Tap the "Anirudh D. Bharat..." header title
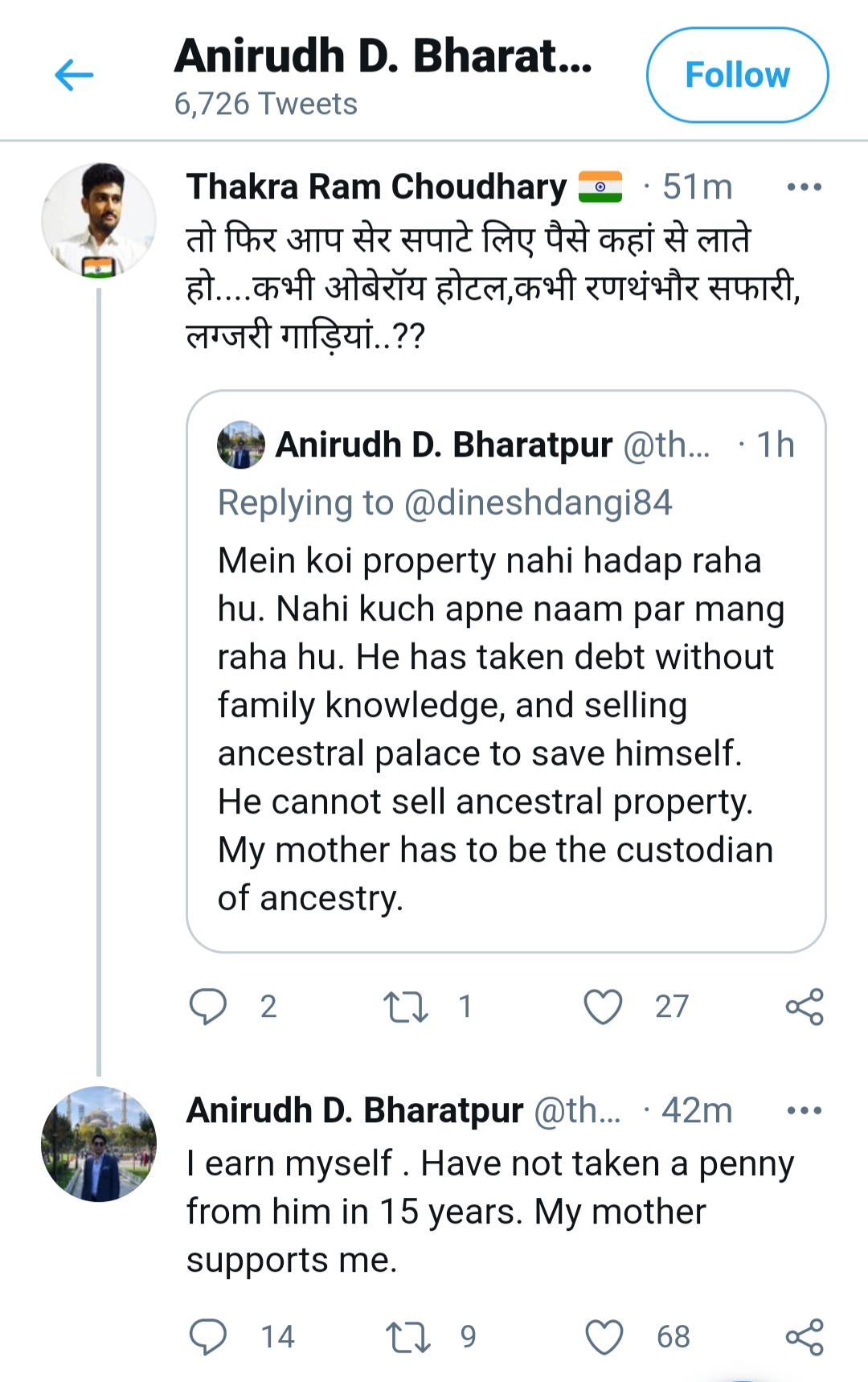868x1382 pixels. tap(383, 56)
